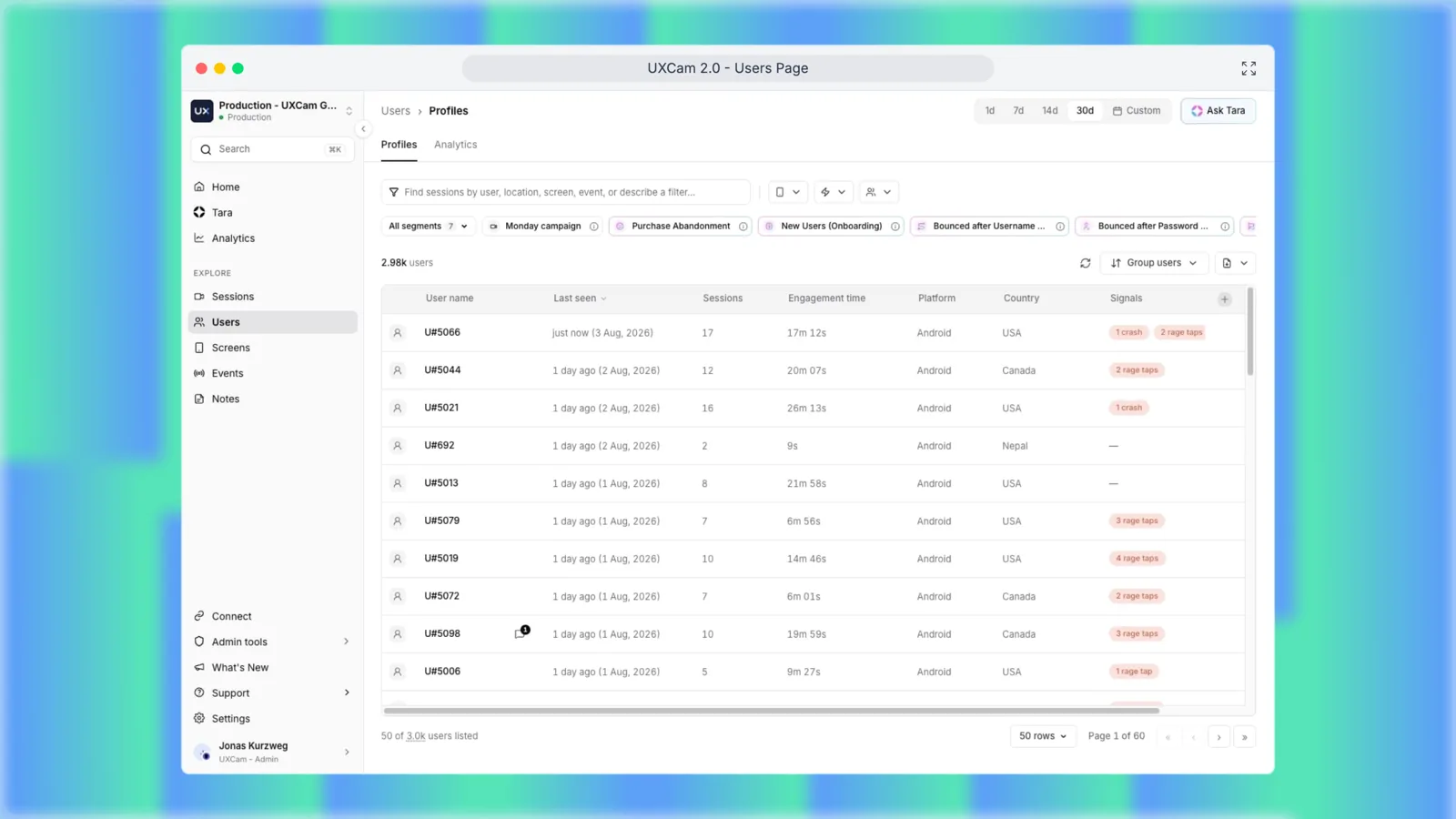The image size is (1456, 819).
Task: Click info icon on Monday campaign segment
Action: pyautogui.click(x=594, y=227)
